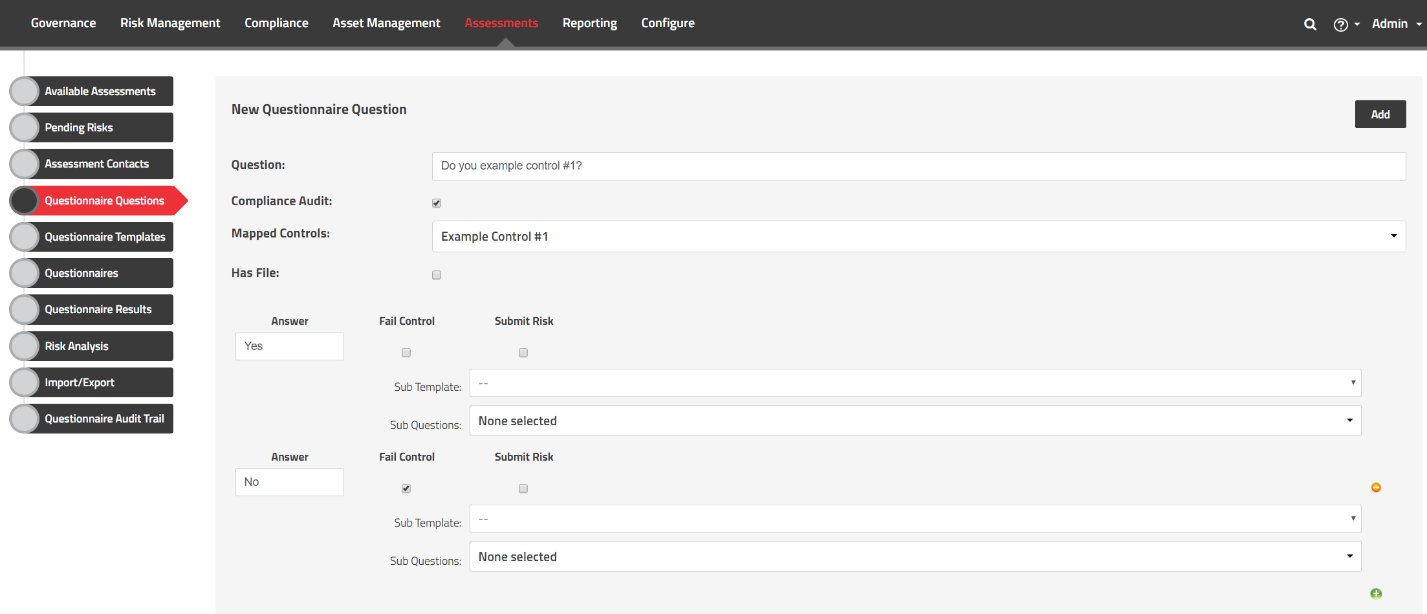Go to Questionnaires section
Image resolution: width=1427 pixels, height=614 pixels.
point(100,273)
